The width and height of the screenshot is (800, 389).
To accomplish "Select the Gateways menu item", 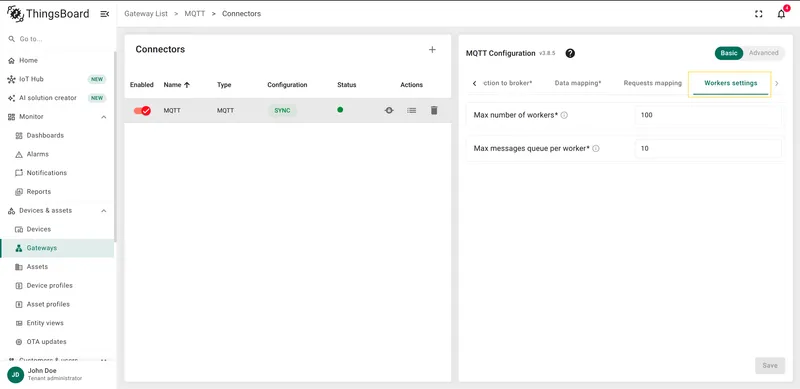I will click(57, 248).
